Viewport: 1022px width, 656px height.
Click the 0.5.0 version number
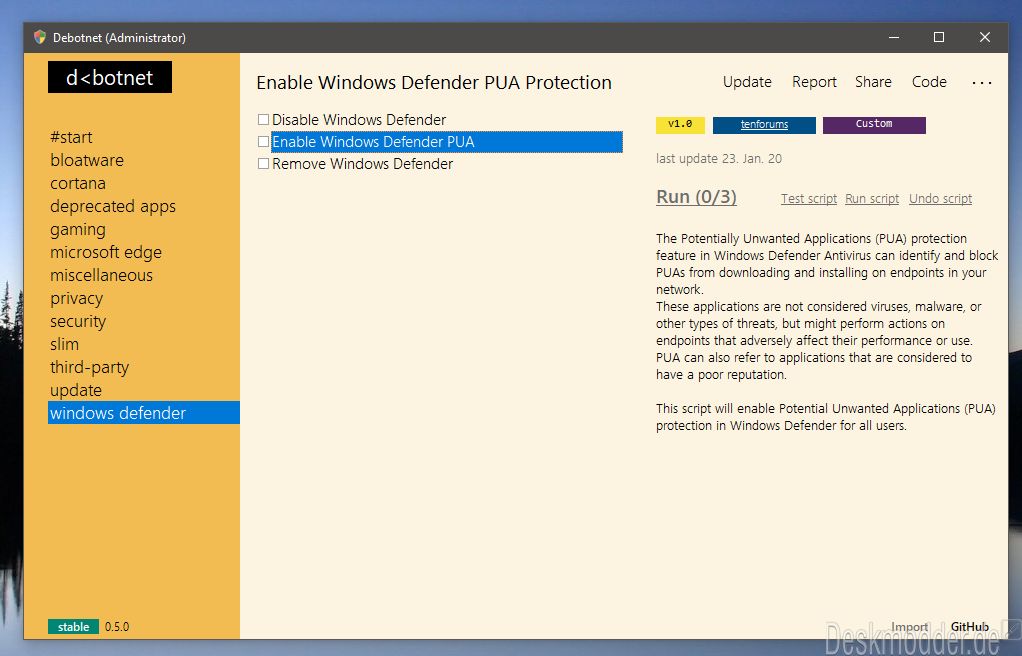(117, 627)
